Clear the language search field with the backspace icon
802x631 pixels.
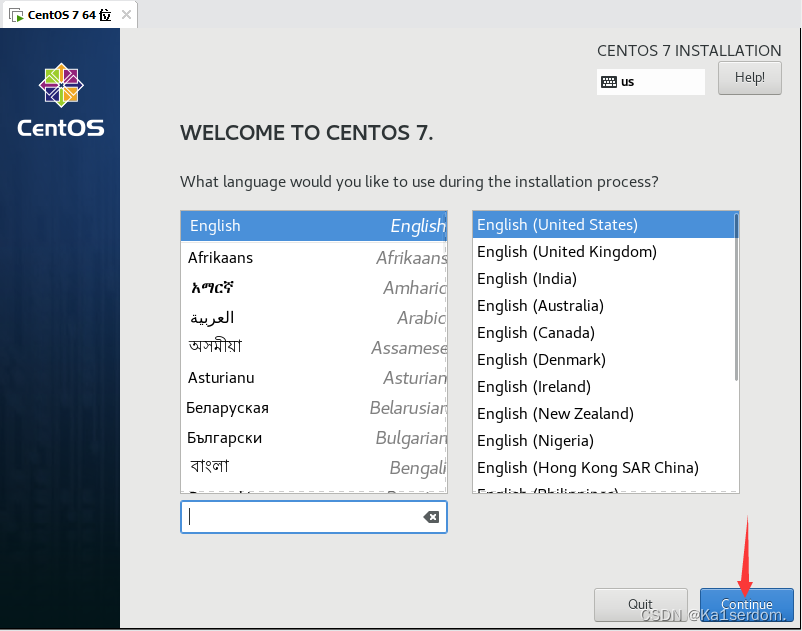tap(431, 517)
